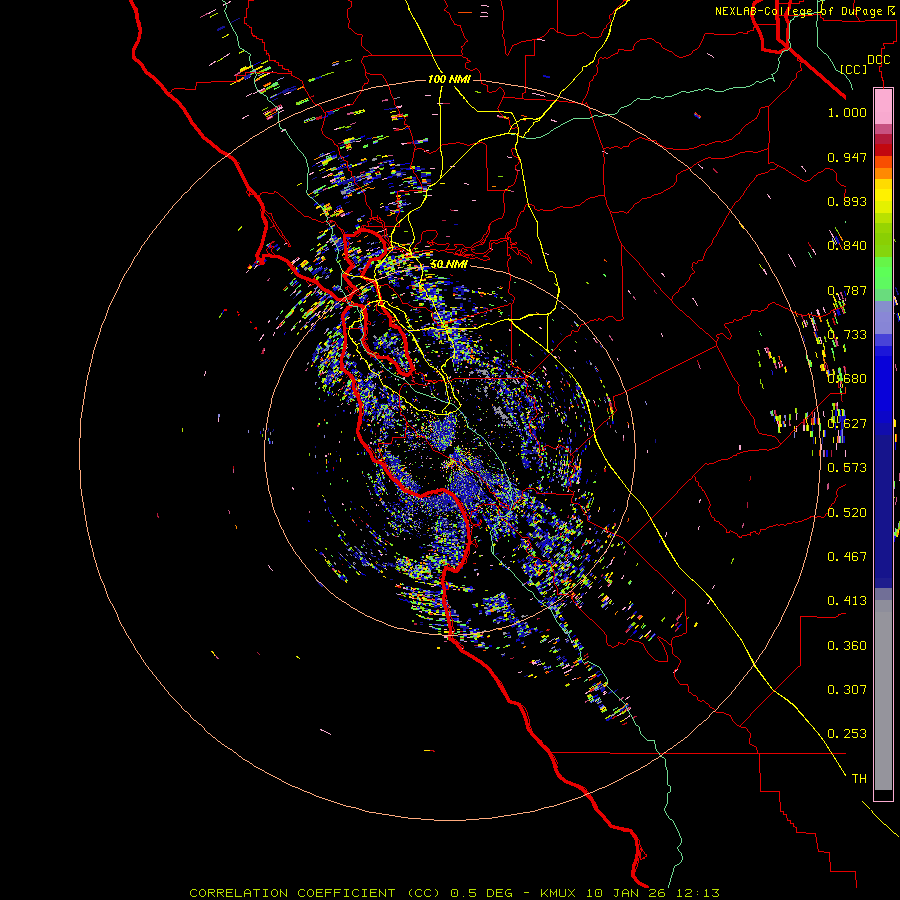Select the 0.307 scale value
900x900 pixels.
(847, 690)
